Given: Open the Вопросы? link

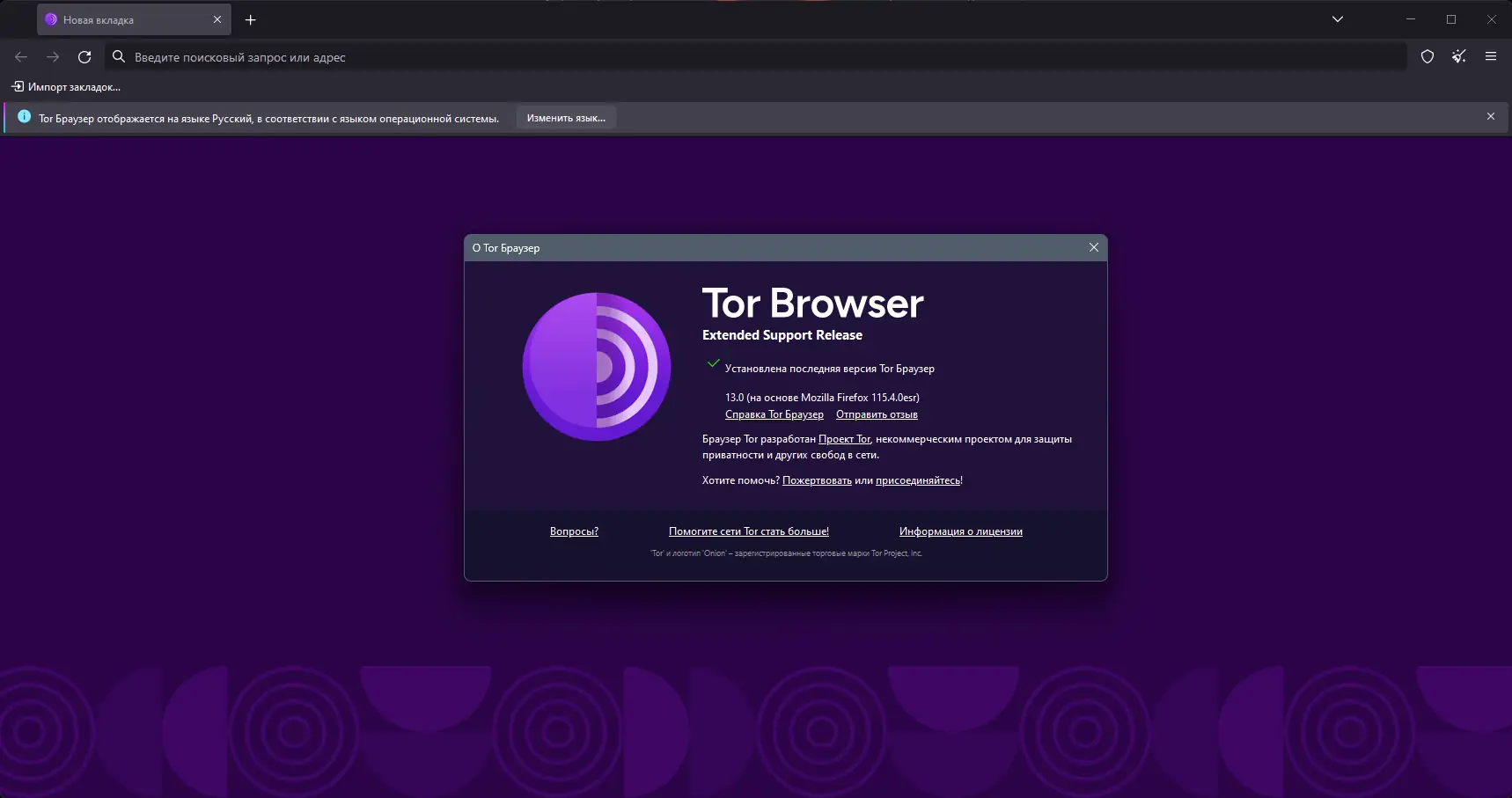Looking at the screenshot, I should (x=574, y=531).
